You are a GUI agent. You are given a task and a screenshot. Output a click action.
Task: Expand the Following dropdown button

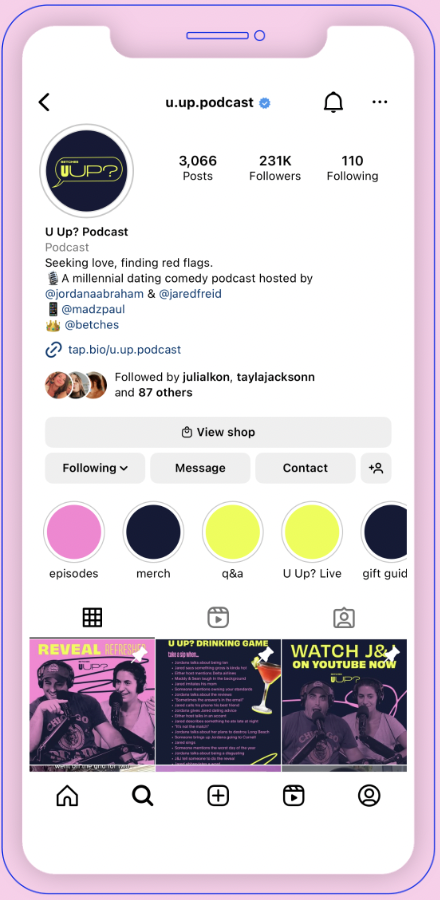(95, 468)
